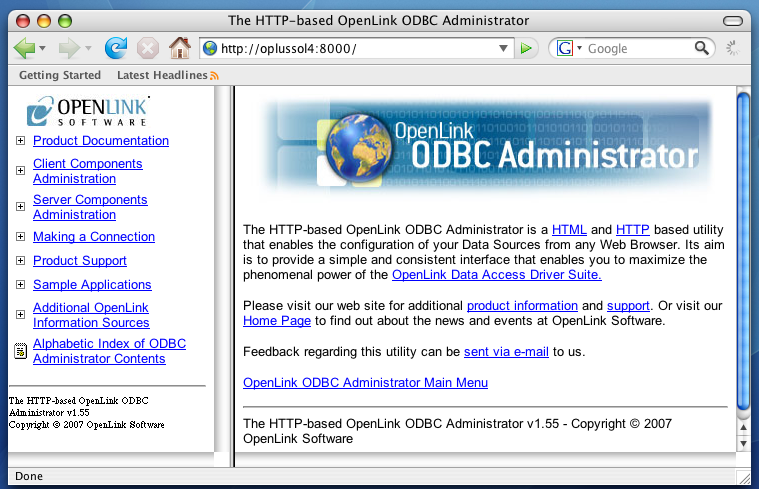This screenshot has height=489, width=759.
Task: Open the Forward history dropdown arrow
Action: pos(88,48)
